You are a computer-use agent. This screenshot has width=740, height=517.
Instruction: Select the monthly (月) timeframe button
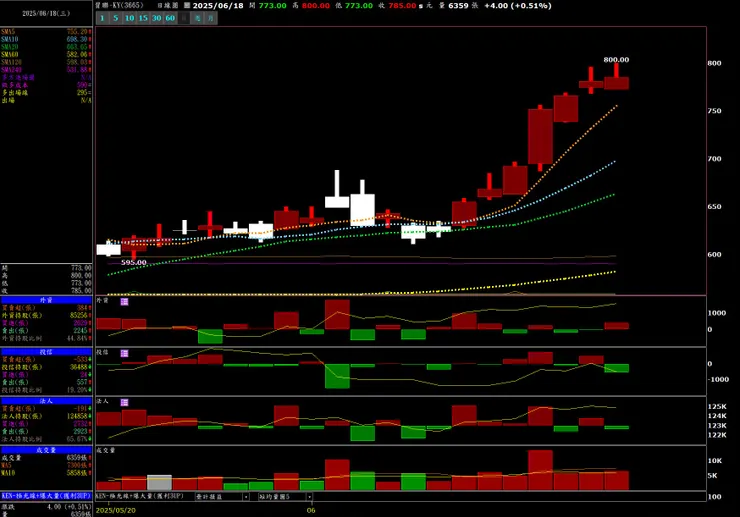click(x=211, y=18)
